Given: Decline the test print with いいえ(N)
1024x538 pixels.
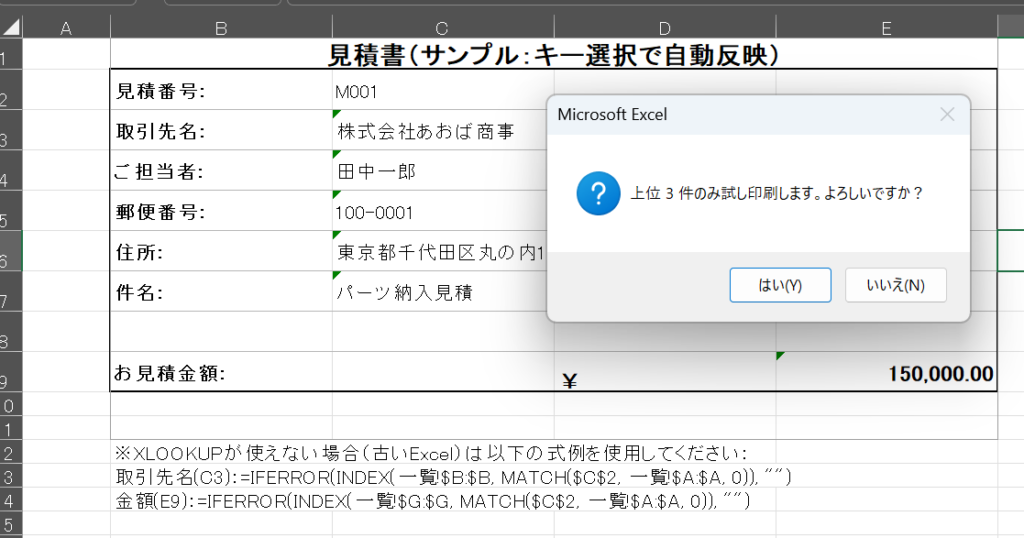Looking at the screenshot, I should 895,285.
